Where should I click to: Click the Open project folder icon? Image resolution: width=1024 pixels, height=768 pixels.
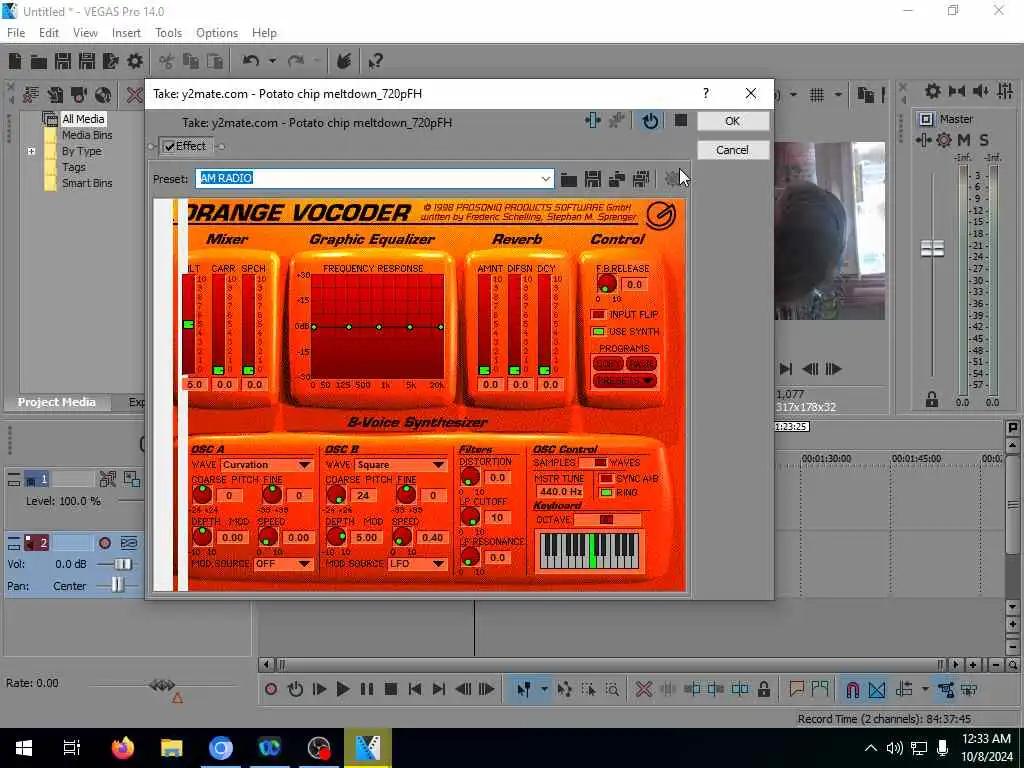pos(39,61)
